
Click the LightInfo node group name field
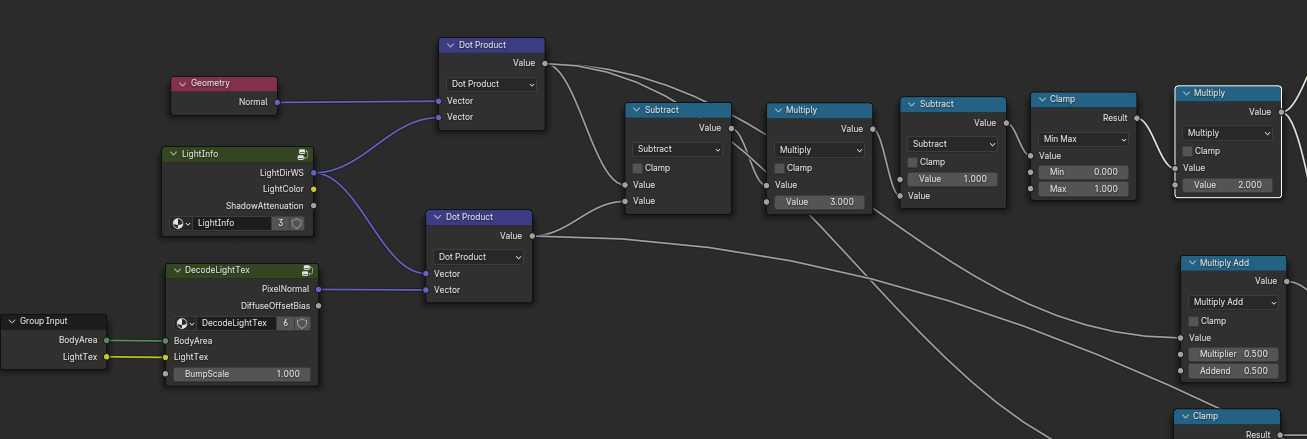pyautogui.click(x=232, y=224)
